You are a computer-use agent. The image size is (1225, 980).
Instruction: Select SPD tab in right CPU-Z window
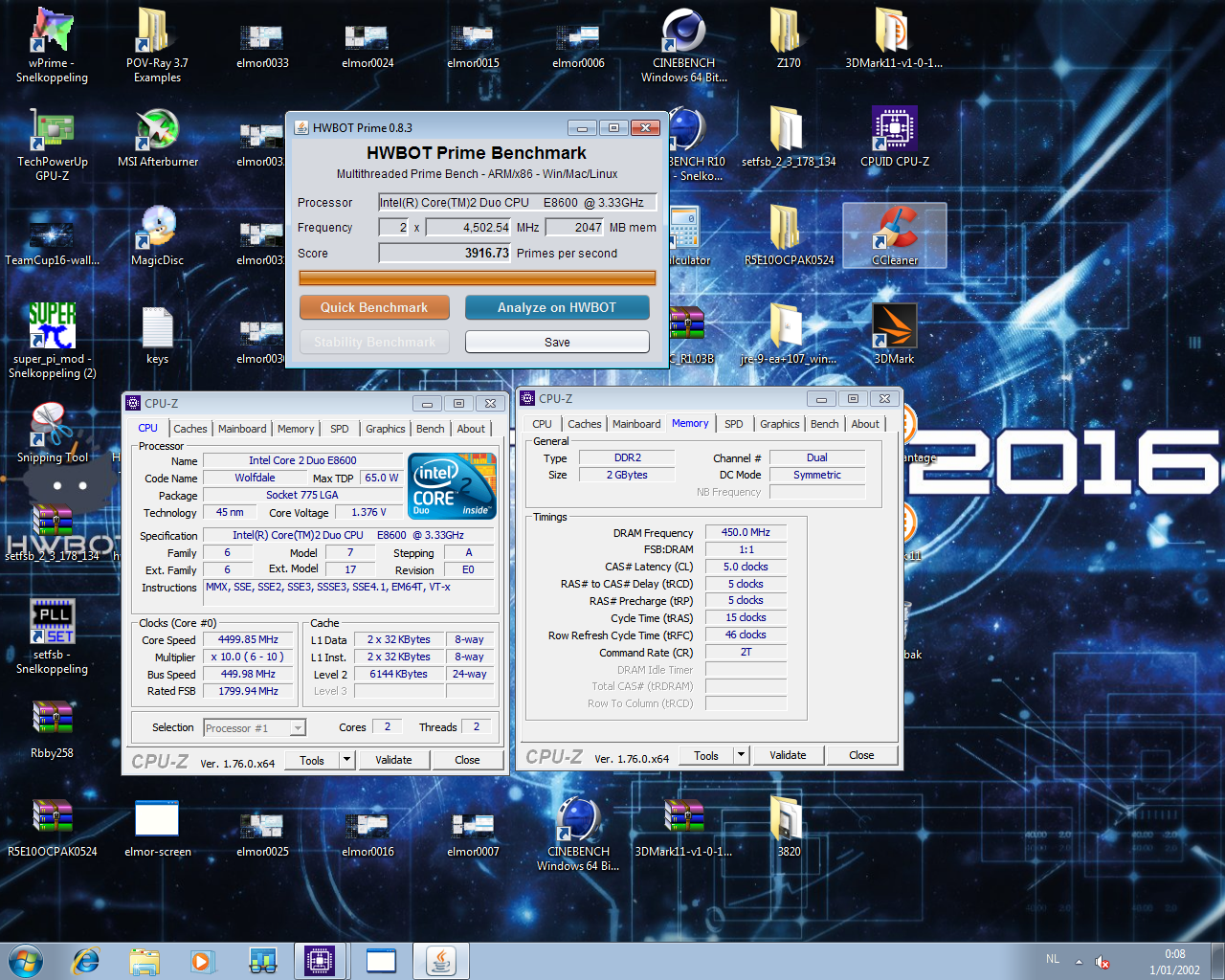(734, 424)
